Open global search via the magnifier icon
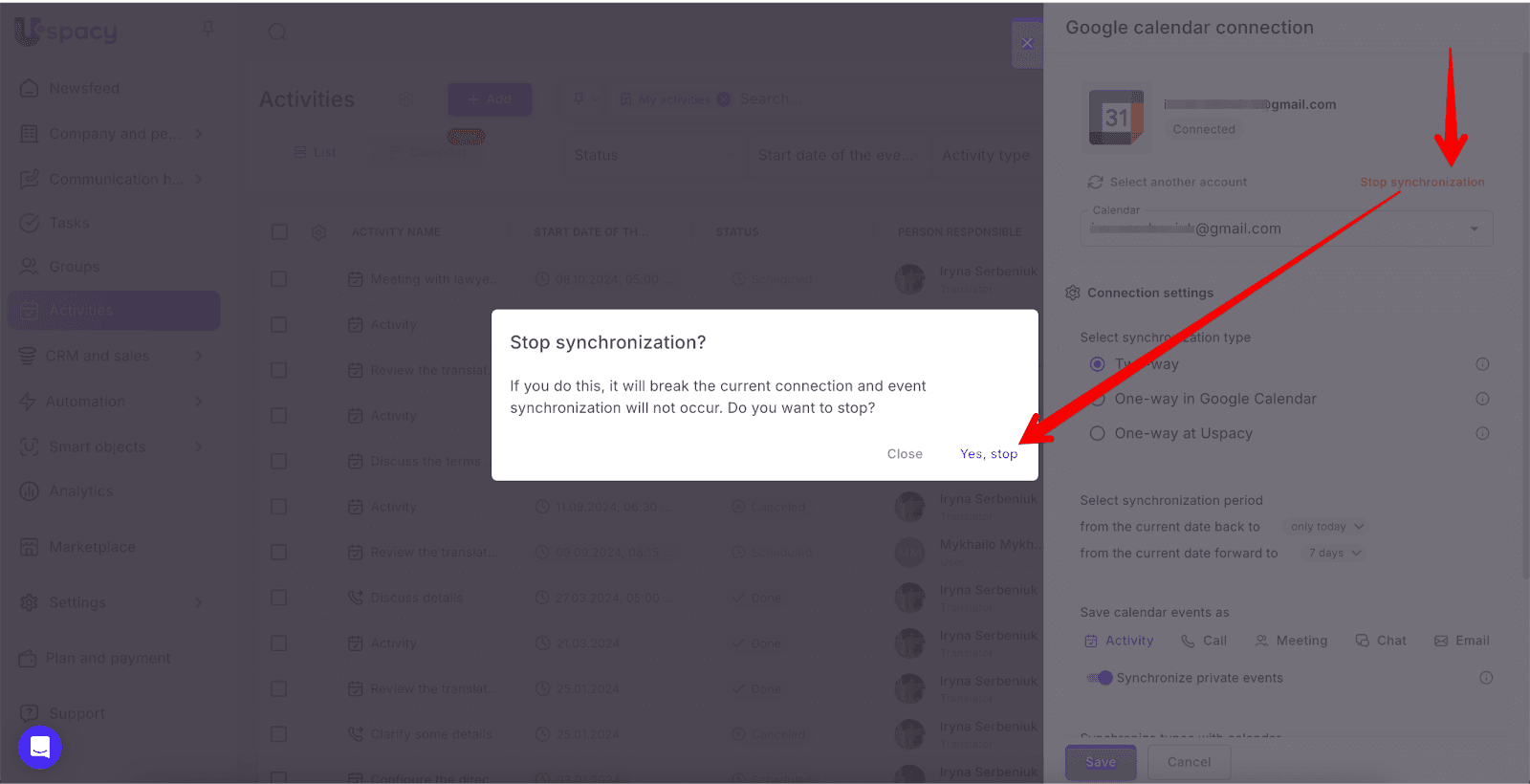The width and height of the screenshot is (1530, 784). click(x=277, y=32)
